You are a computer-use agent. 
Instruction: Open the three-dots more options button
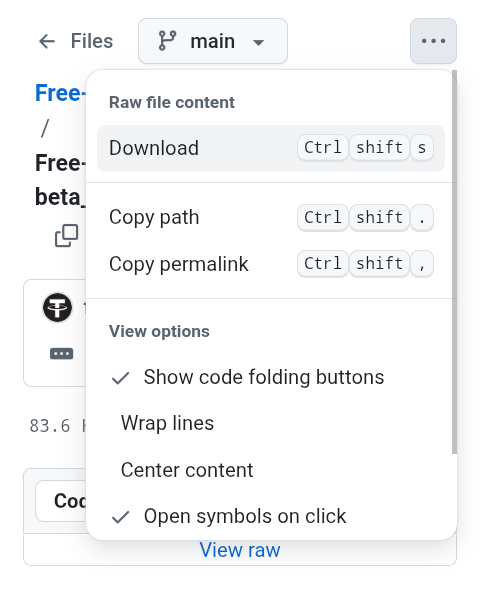(433, 41)
